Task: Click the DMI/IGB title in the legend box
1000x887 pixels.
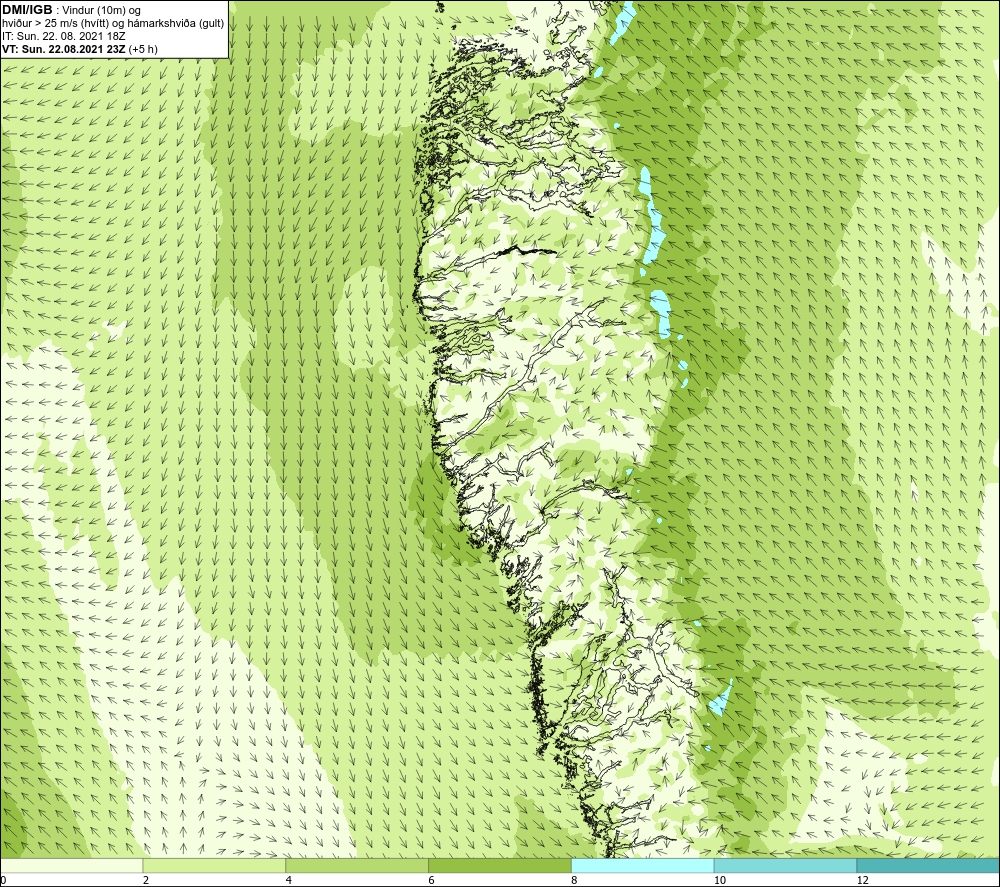Action: (x=27, y=10)
